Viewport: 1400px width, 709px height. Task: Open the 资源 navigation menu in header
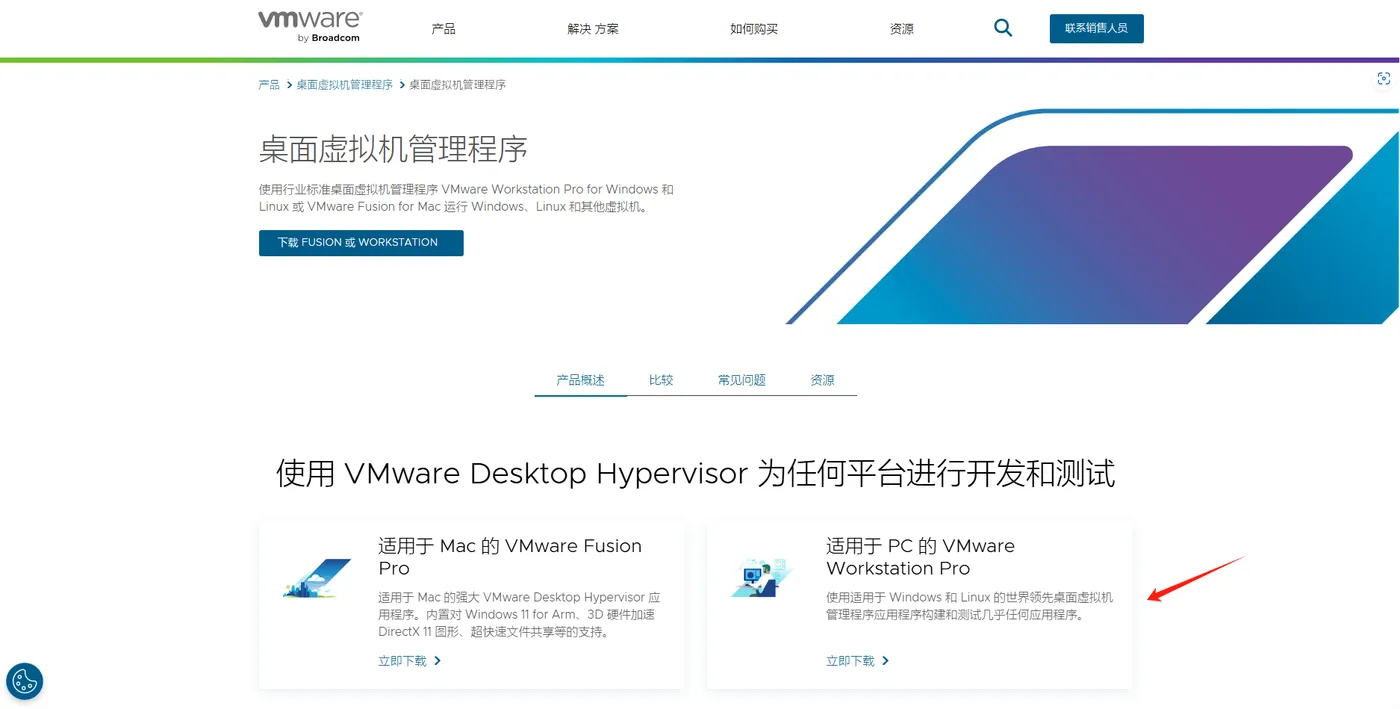(x=902, y=29)
